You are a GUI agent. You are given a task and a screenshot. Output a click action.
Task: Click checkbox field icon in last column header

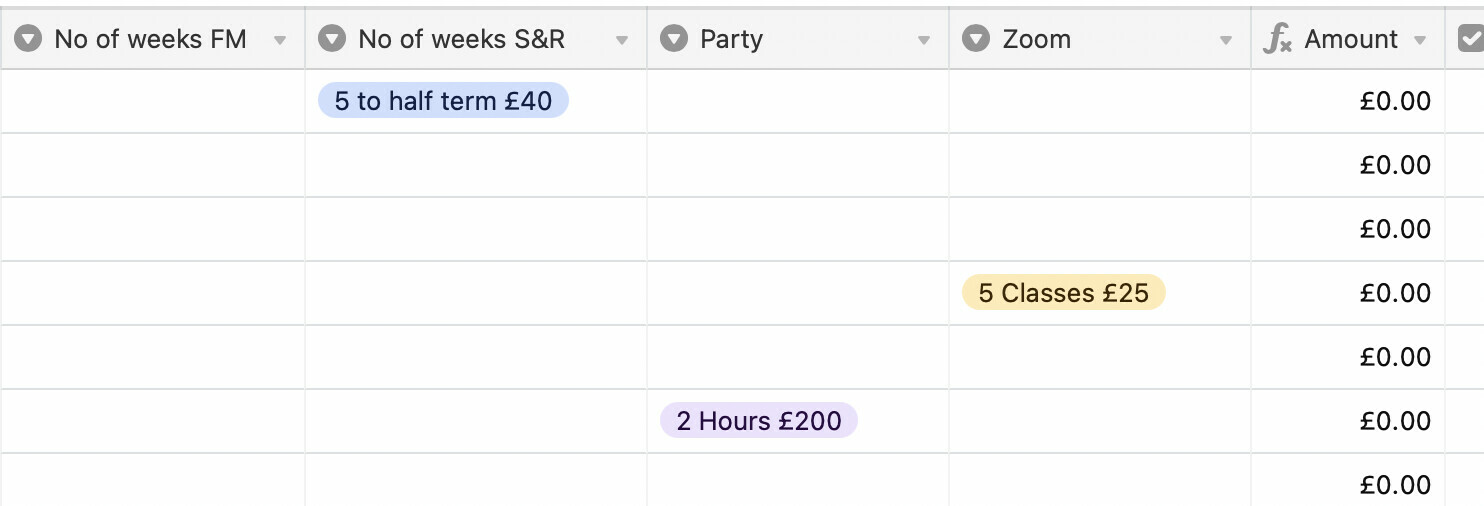pyautogui.click(x=1471, y=39)
